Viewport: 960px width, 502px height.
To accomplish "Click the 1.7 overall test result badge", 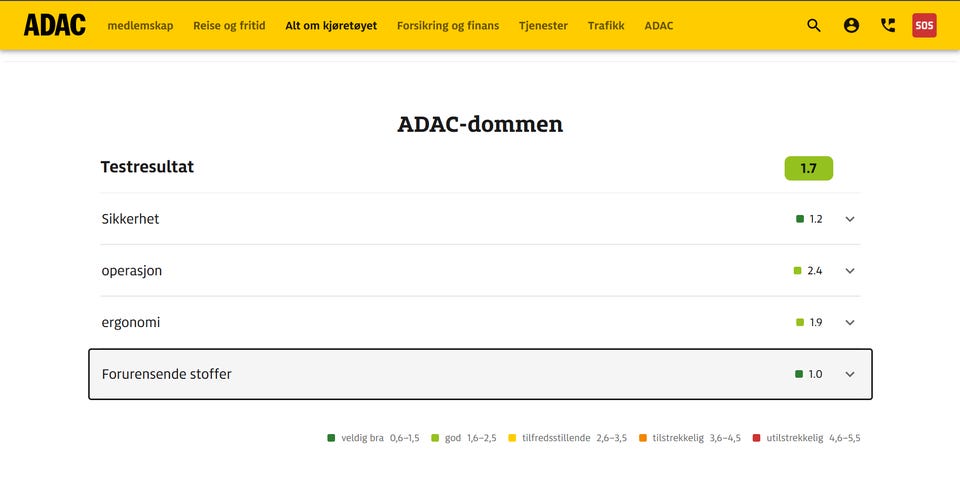I will (809, 168).
